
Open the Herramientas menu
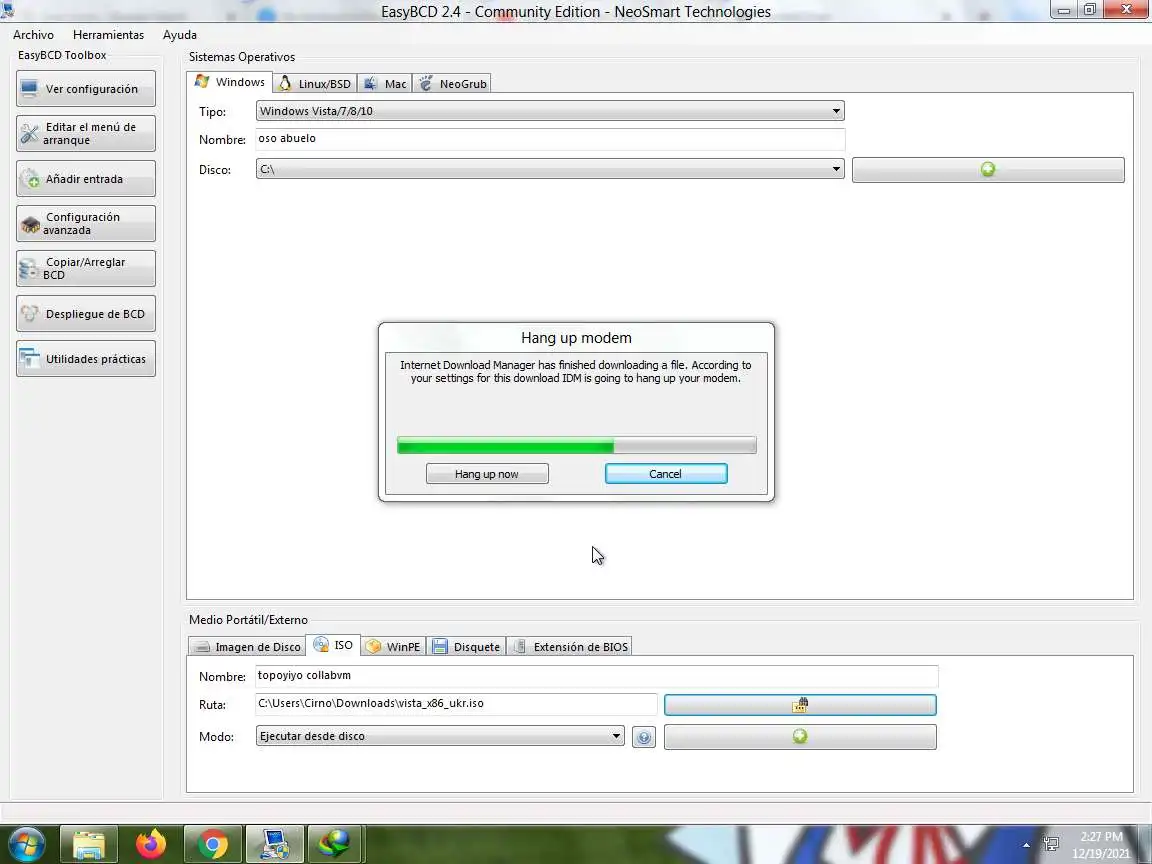108,35
